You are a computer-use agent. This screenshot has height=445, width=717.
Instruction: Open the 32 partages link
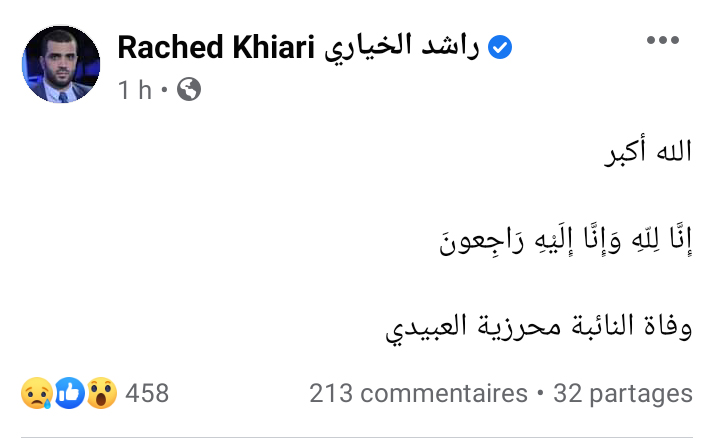[622, 393]
